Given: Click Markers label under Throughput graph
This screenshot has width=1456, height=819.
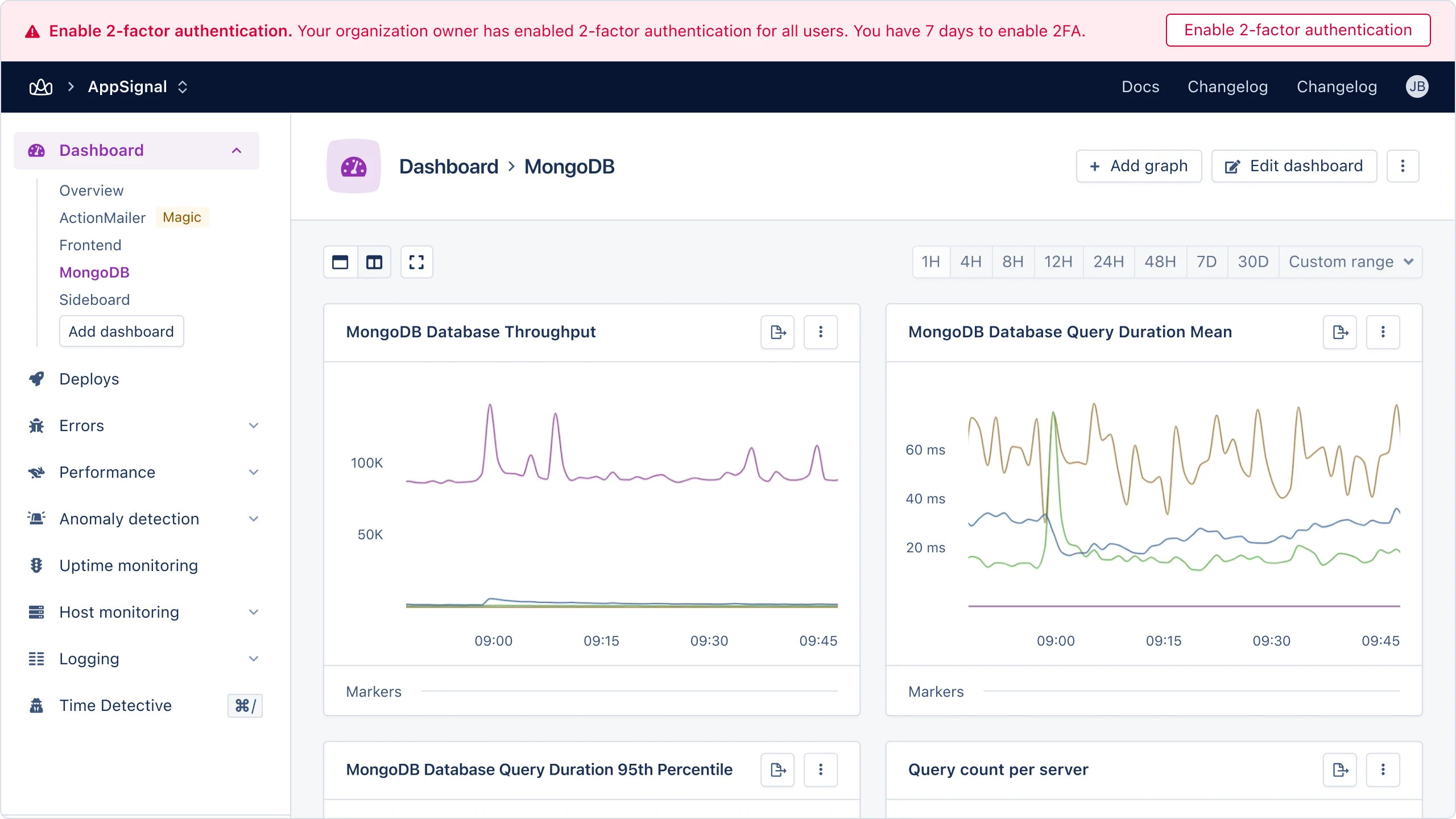Looking at the screenshot, I should tap(374, 692).
